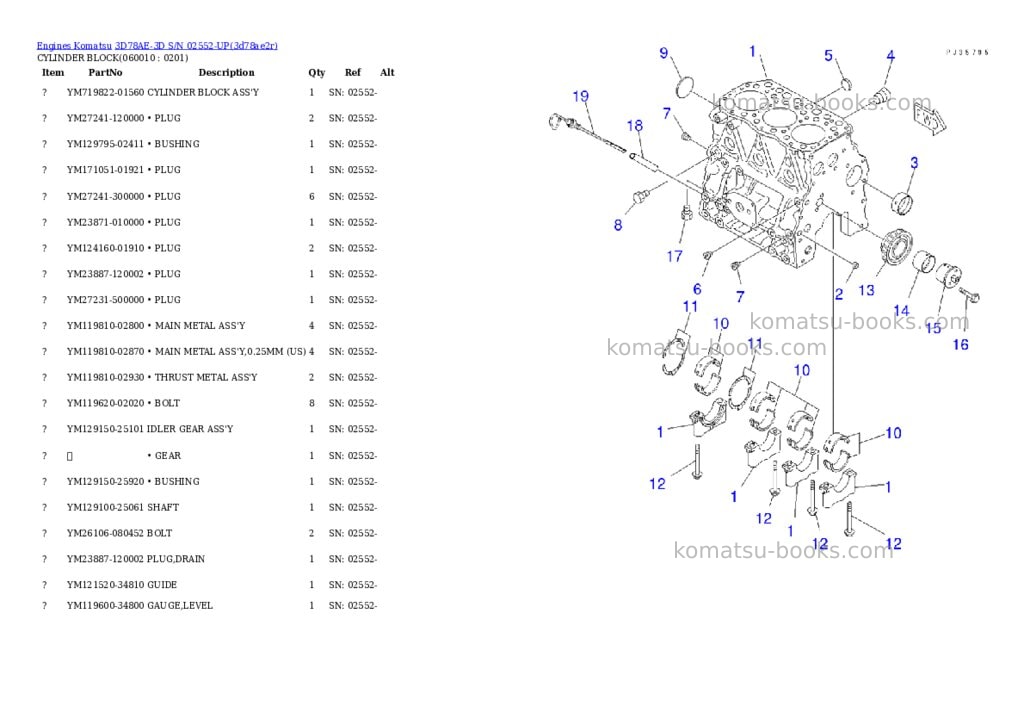The height and width of the screenshot is (725, 1024).
Task: Select the GAUGE,LEVEL part row
Action: (209, 605)
